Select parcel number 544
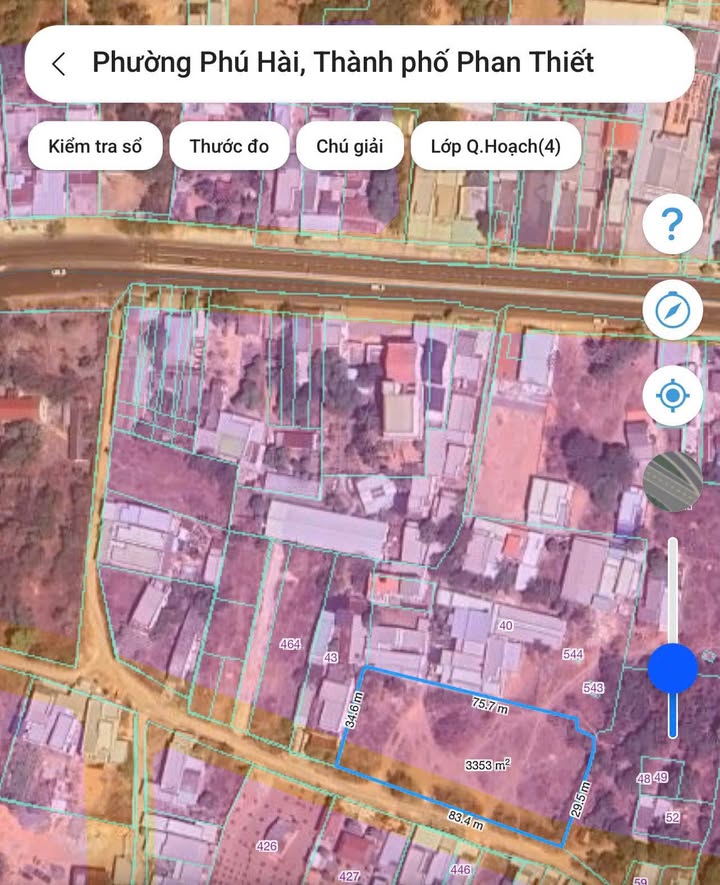This screenshot has height=885, width=720. [x=573, y=654]
